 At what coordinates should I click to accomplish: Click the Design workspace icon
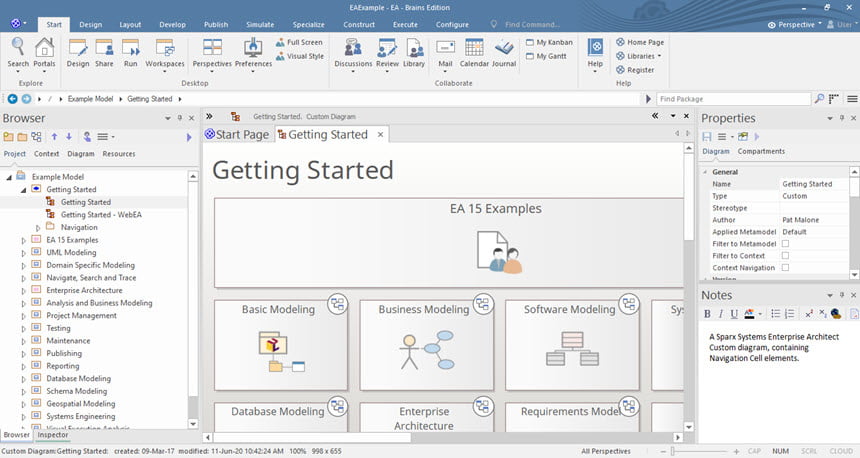[78, 53]
